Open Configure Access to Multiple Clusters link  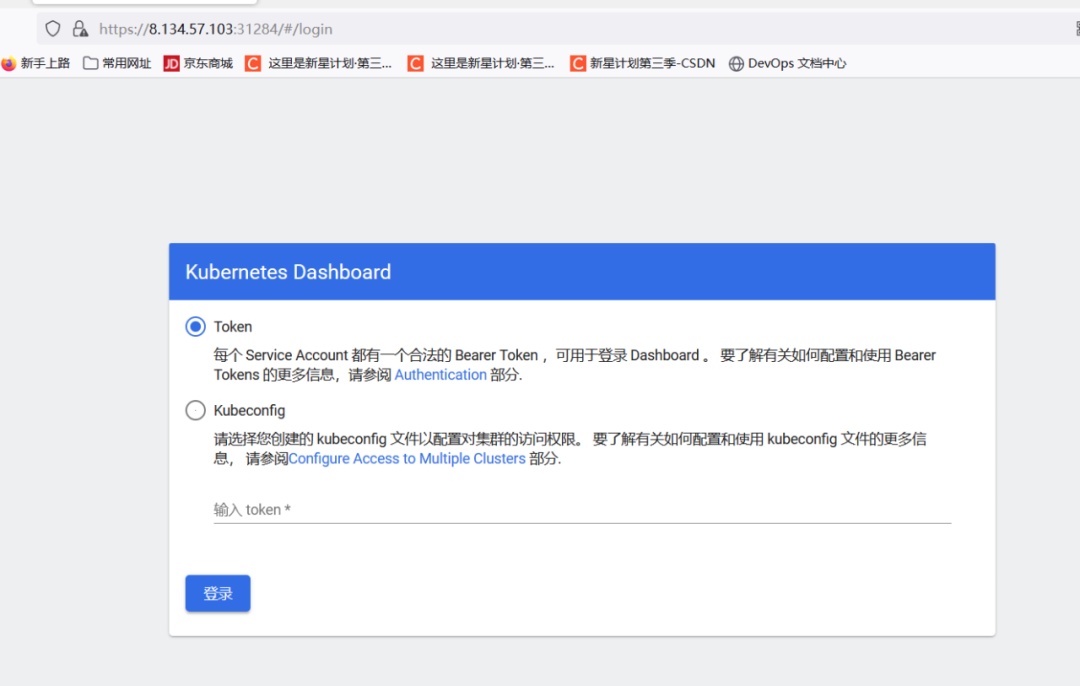[407, 459]
